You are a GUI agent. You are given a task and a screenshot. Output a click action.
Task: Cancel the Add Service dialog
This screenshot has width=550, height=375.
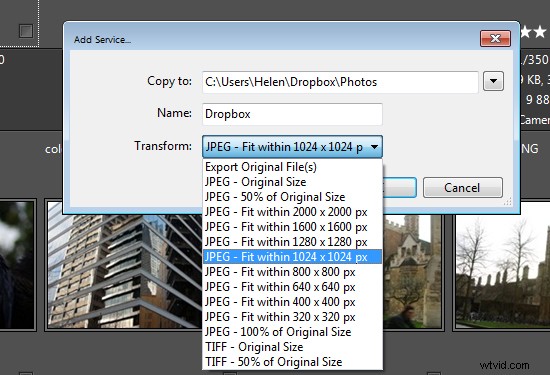point(463,188)
